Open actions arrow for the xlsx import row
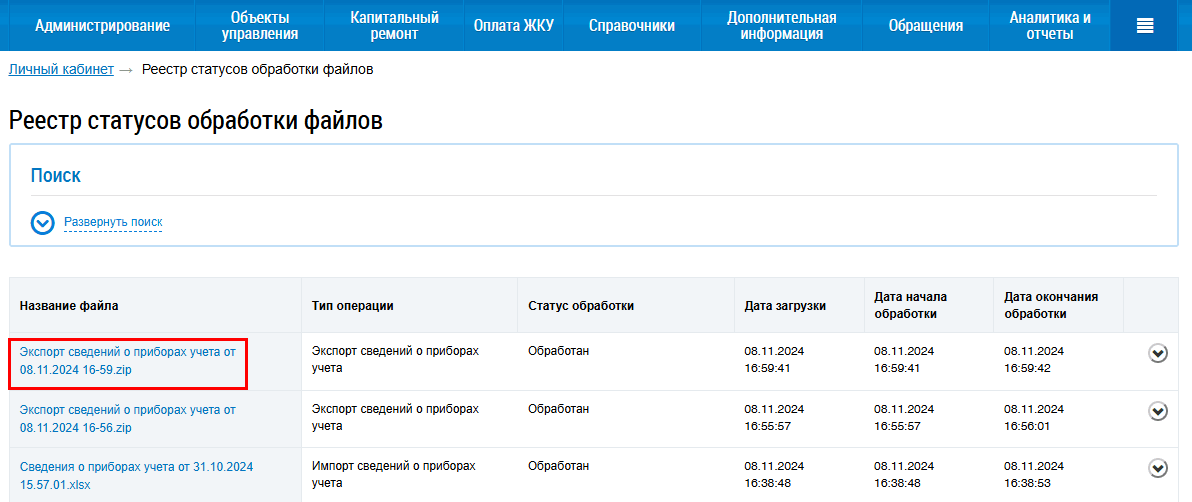Image resolution: width=1192 pixels, height=502 pixels. 1158,468
